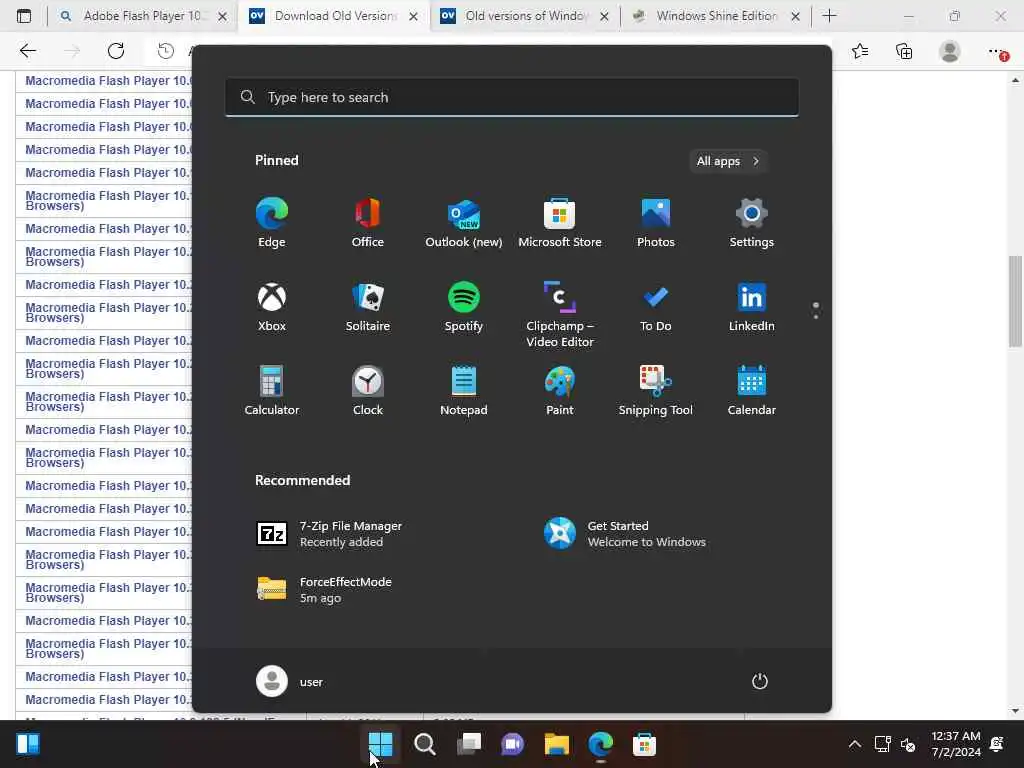Viewport: 1024px width, 768px height.
Task: Click the Start menu search box
Action: [x=512, y=97]
